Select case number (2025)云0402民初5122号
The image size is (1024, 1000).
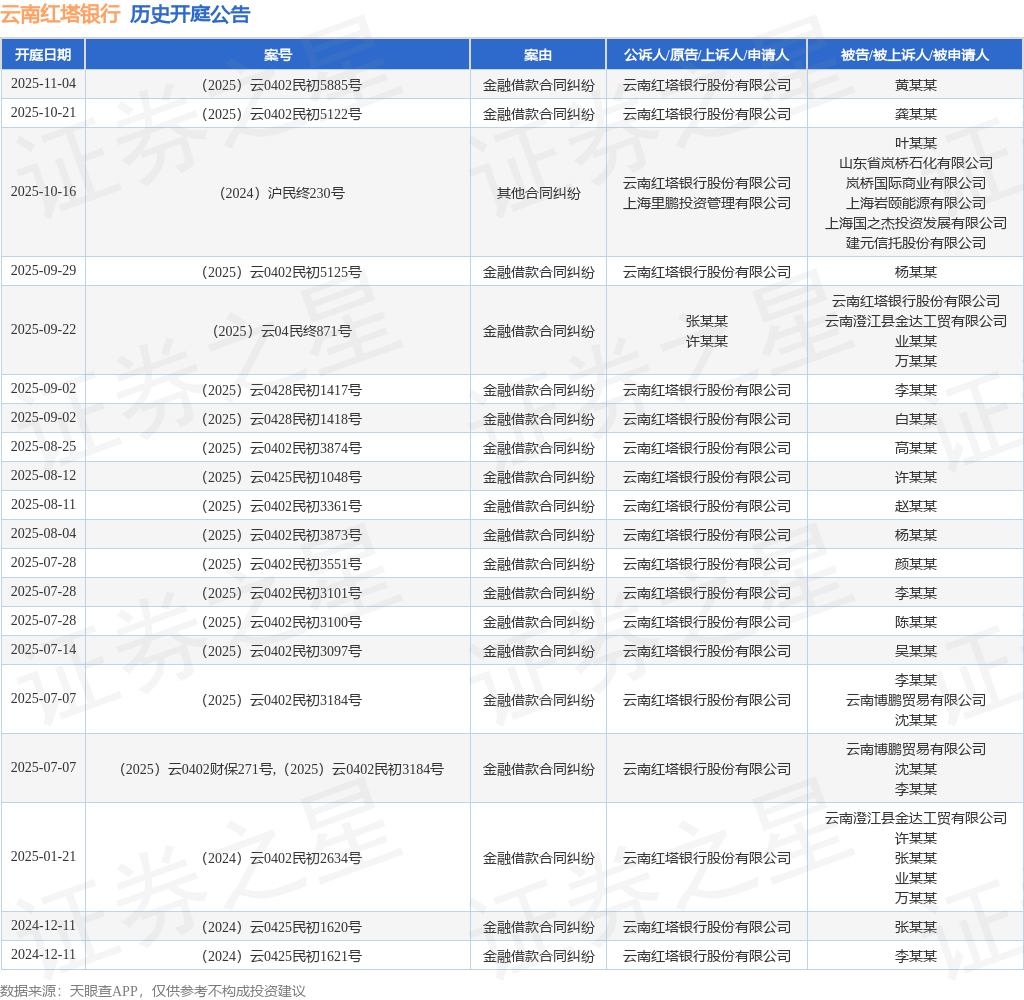coord(281,114)
